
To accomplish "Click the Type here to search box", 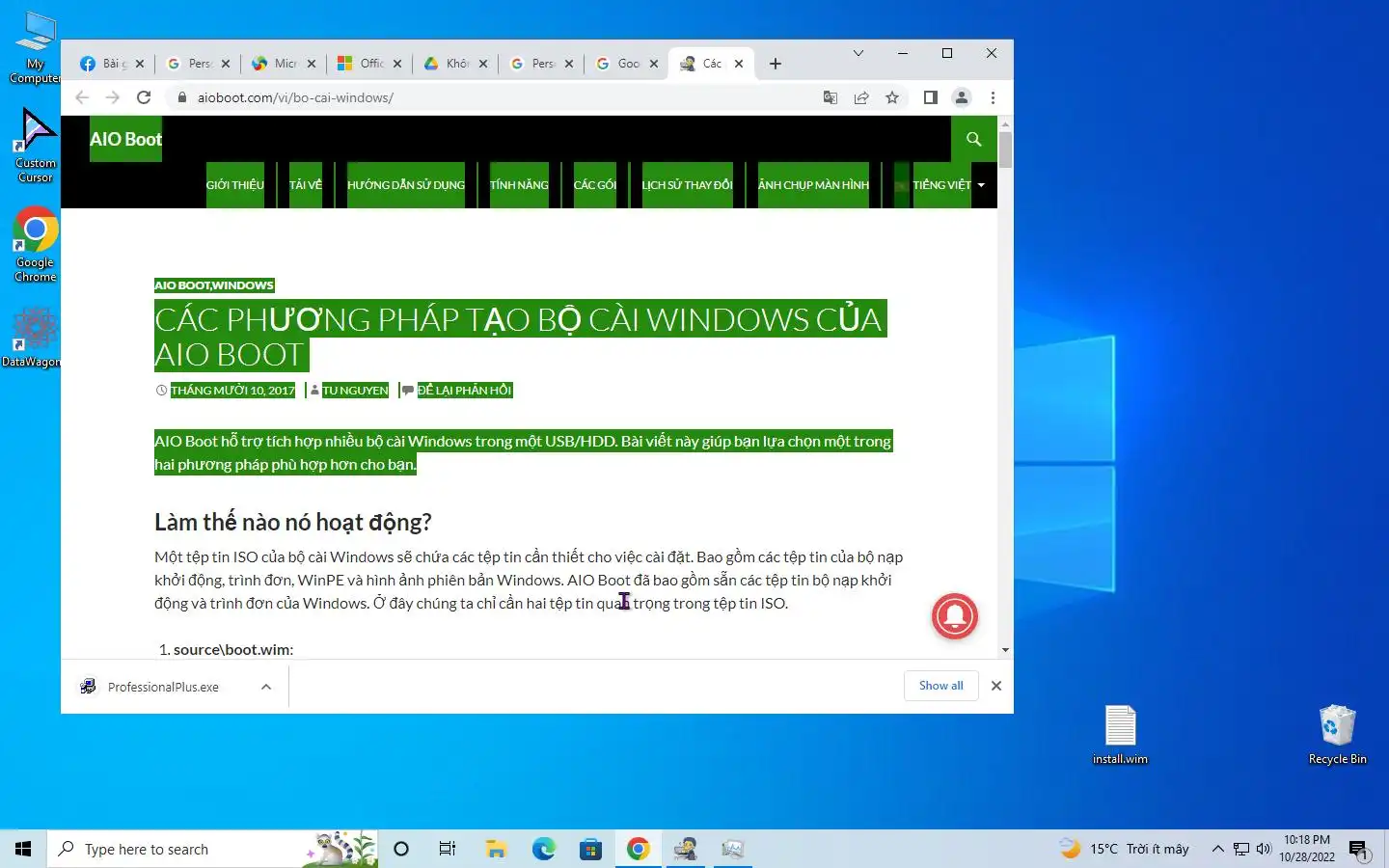I will (x=212, y=849).
